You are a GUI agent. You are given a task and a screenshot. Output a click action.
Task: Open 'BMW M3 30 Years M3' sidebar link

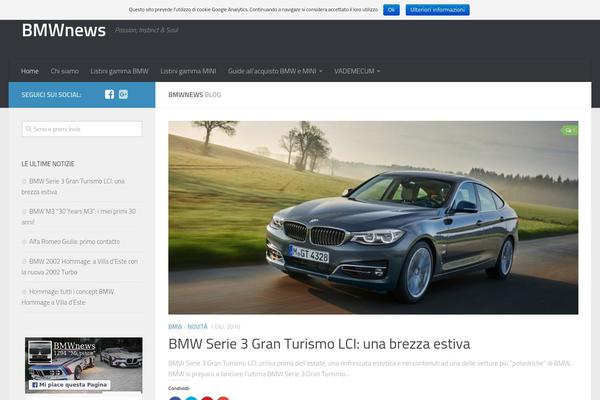(78, 217)
